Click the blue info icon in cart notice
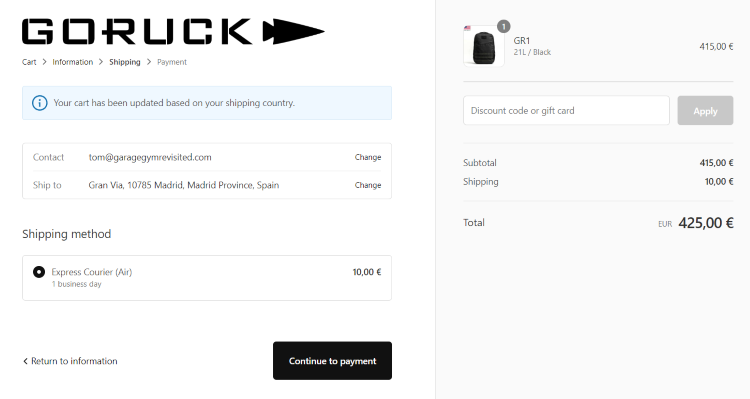The height and width of the screenshot is (399, 750). pyautogui.click(x=40, y=103)
